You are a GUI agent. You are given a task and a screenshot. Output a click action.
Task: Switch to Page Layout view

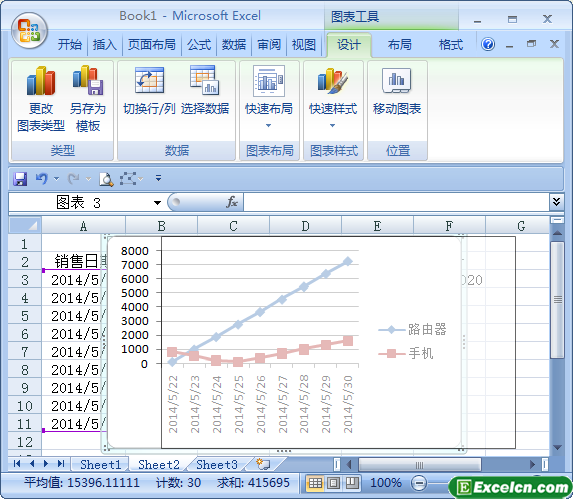pyautogui.click(x=333, y=483)
